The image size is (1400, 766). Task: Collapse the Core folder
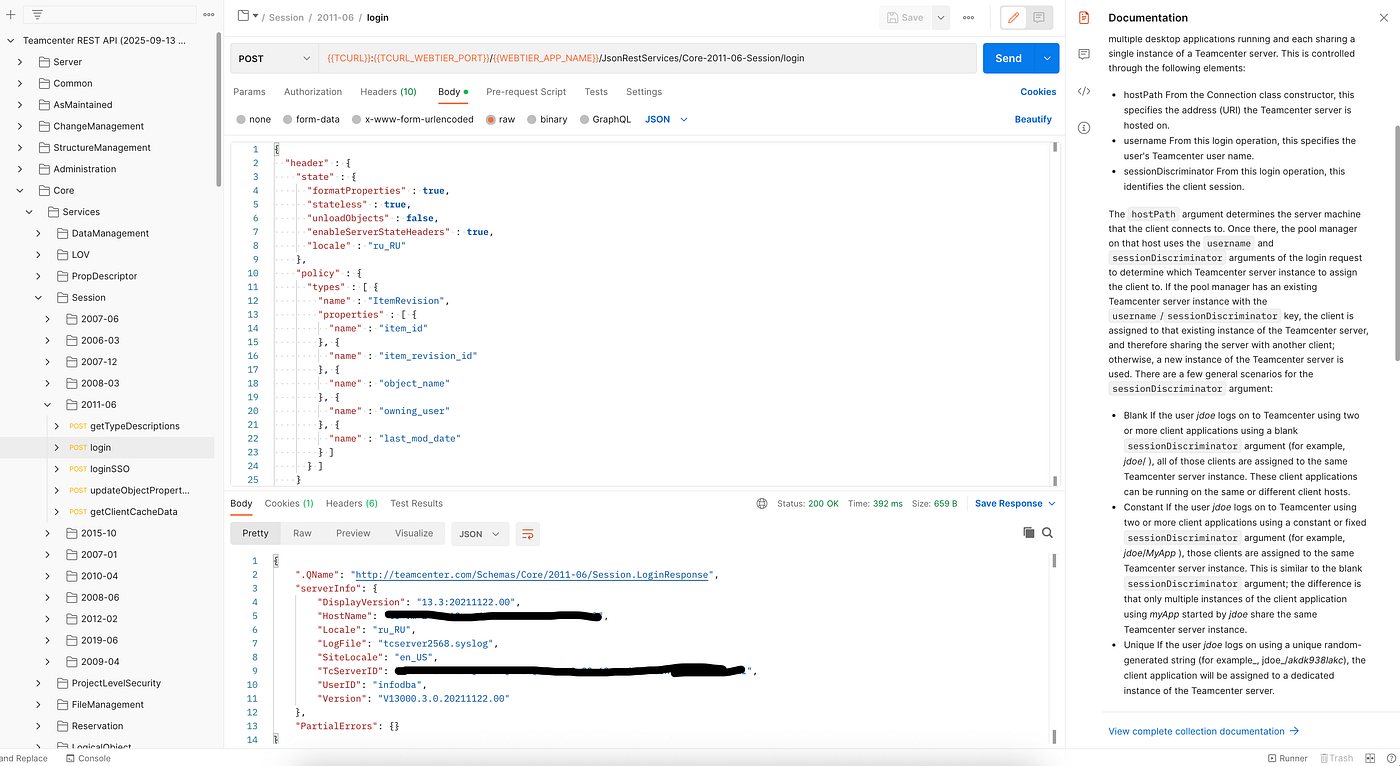[x=20, y=190]
